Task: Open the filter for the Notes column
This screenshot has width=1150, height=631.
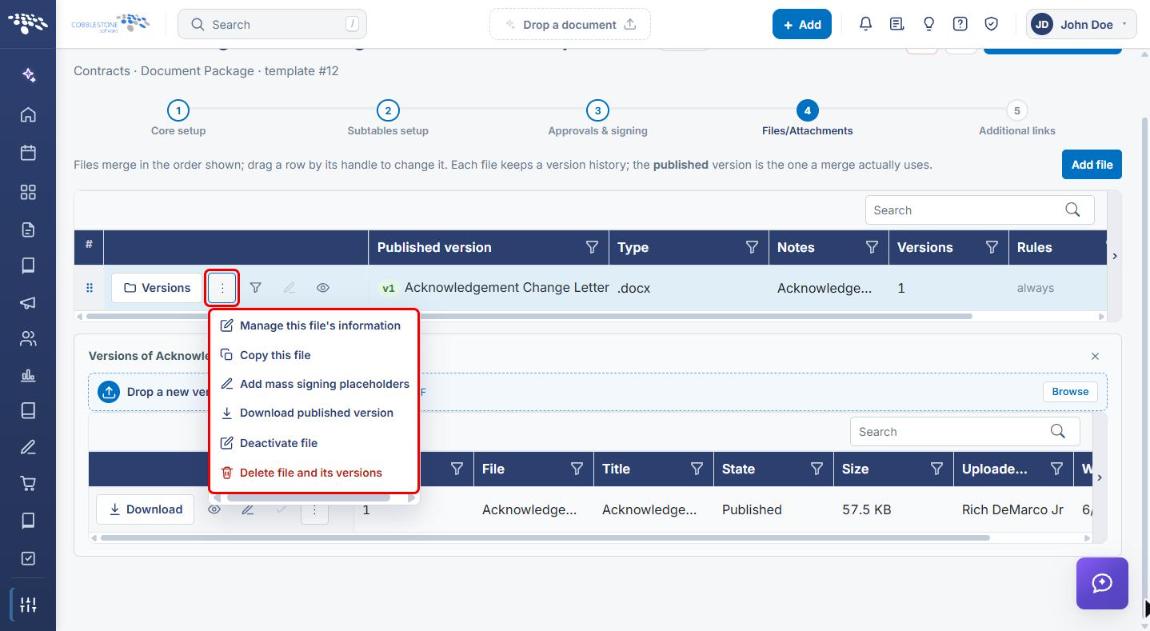Action: point(872,247)
